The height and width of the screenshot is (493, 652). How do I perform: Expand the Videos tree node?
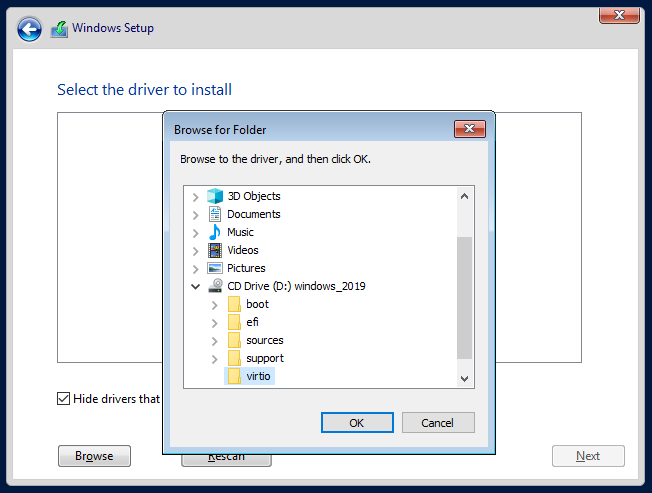point(195,251)
